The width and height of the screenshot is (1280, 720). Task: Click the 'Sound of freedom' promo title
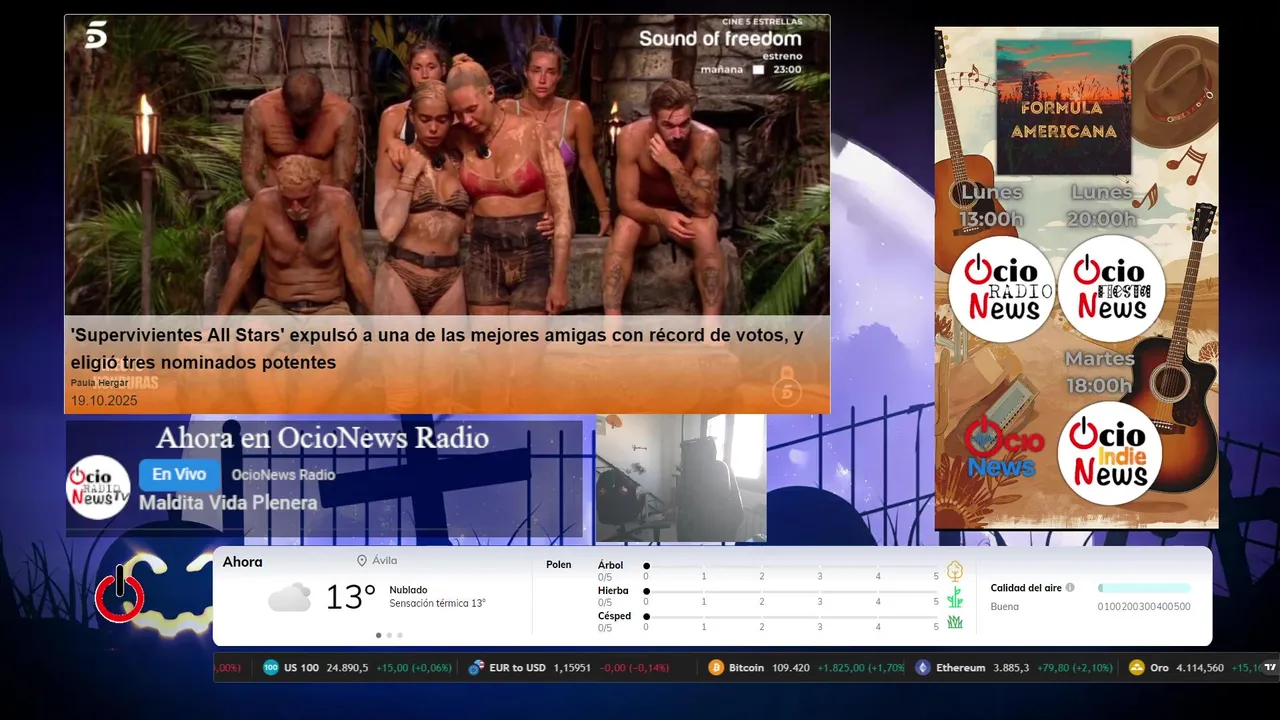[720, 39]
